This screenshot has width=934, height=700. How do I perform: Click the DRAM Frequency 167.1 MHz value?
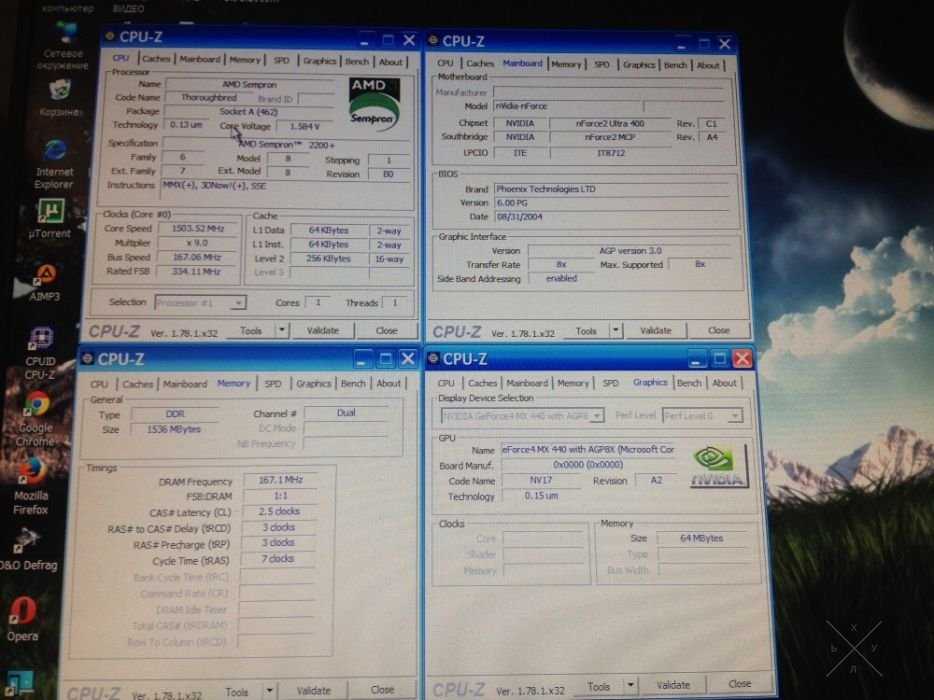click(281, 480)
